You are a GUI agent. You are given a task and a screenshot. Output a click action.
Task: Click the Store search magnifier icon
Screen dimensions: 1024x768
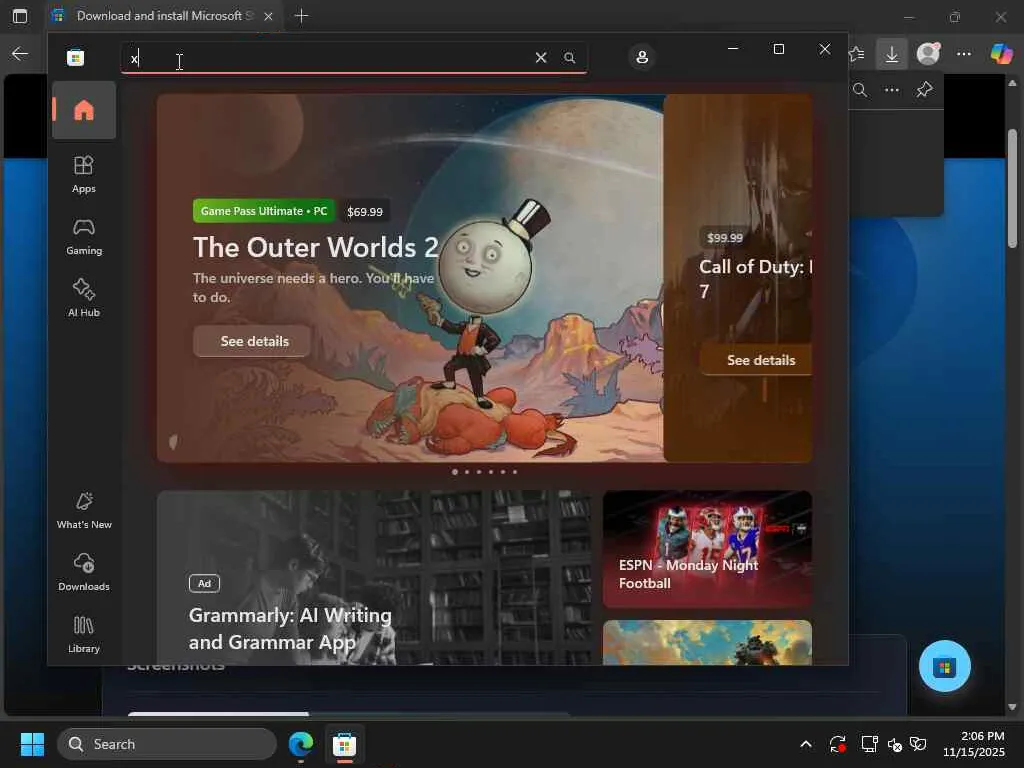[569, 57]
